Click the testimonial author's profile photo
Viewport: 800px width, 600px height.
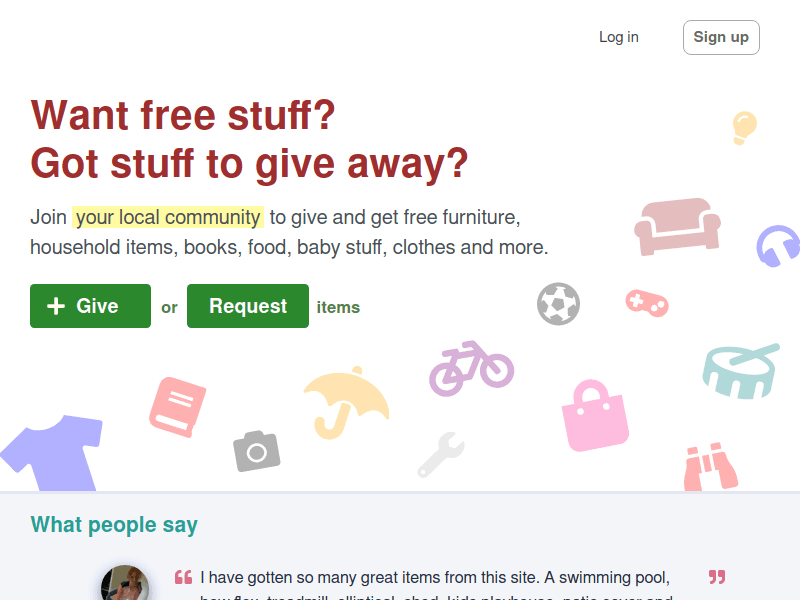pos(125,585)
